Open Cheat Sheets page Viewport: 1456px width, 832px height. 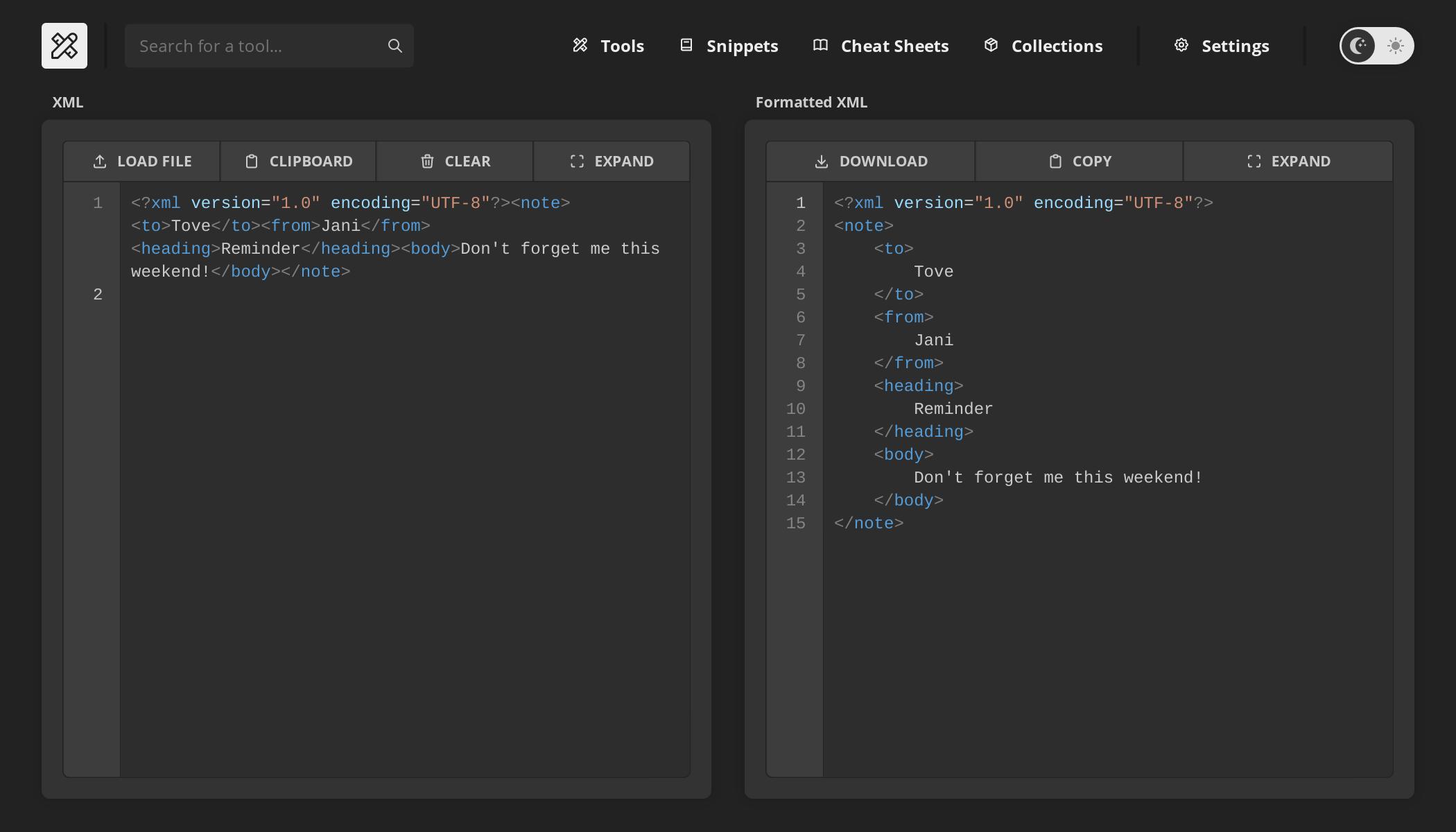click(x=881, y=46)
